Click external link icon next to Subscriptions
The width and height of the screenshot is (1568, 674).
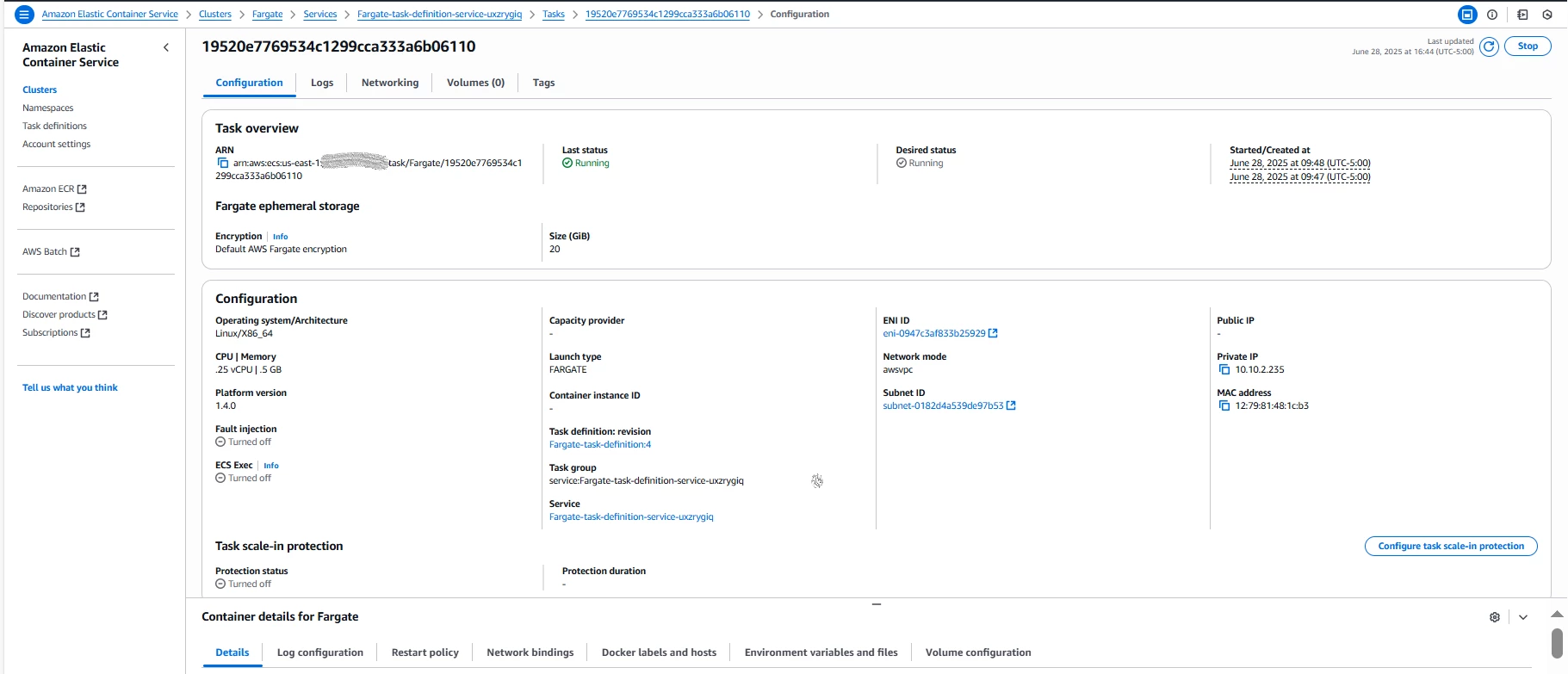click(x=85, y=333)
